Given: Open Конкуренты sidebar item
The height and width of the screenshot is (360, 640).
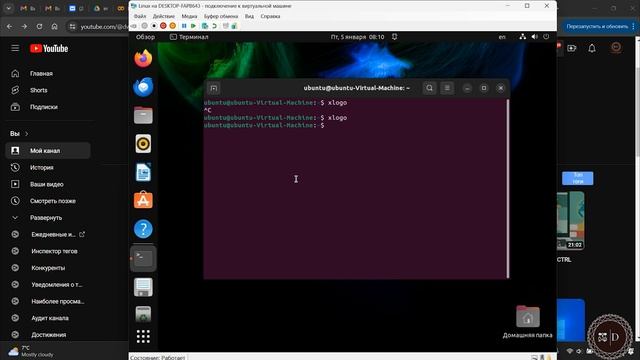Looking at the screenshot, I should (x=48, y=268).
